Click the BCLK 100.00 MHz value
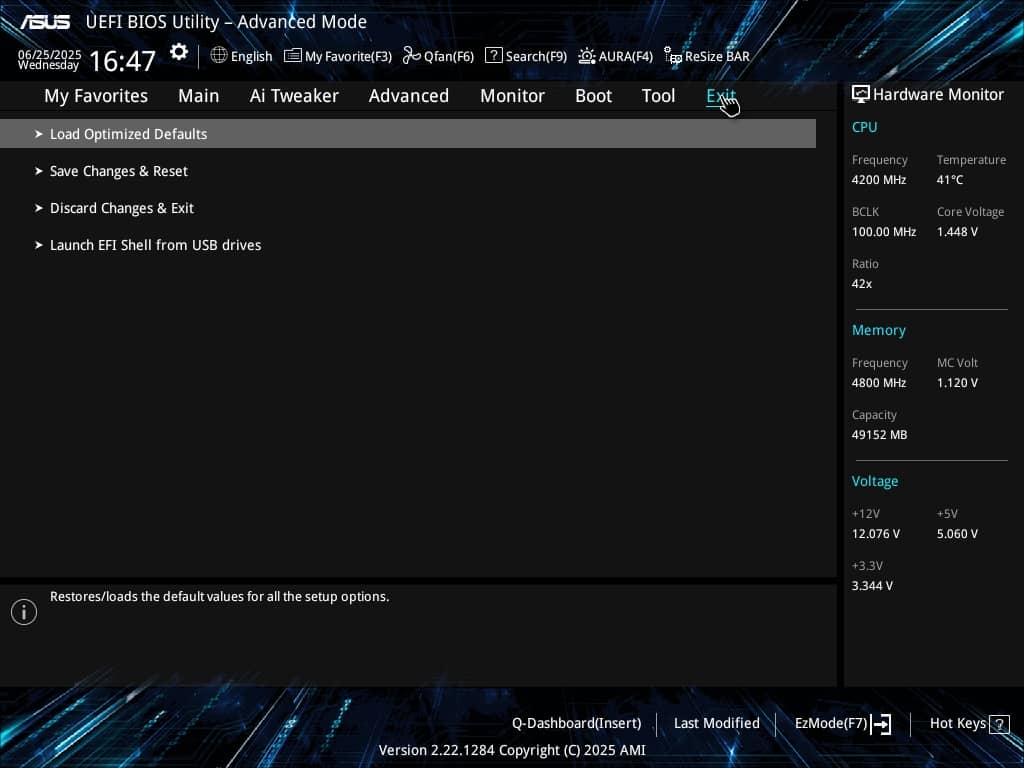 click(884, 232)
